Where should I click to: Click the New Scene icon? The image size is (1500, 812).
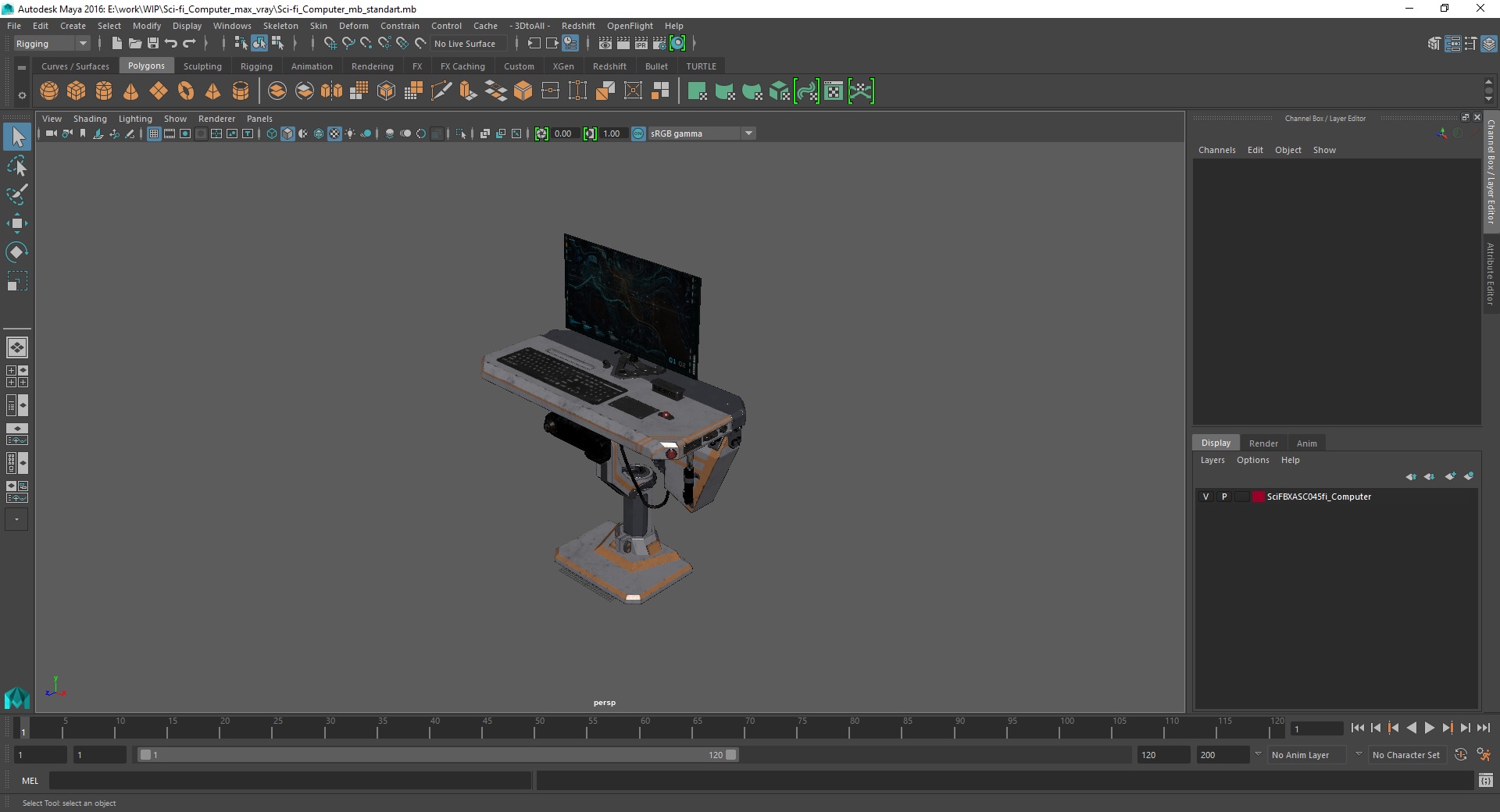pos(116,44)
